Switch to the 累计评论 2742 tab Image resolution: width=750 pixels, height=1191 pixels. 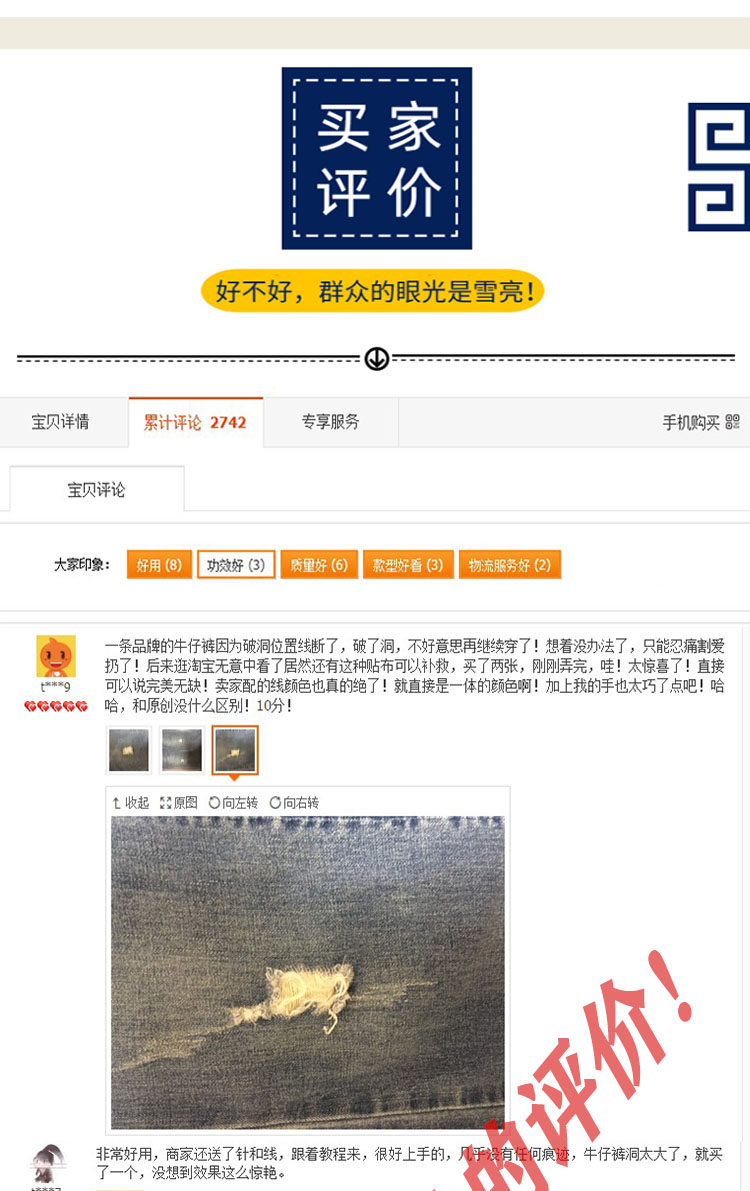pyautogui.click(x=195, y=422)
